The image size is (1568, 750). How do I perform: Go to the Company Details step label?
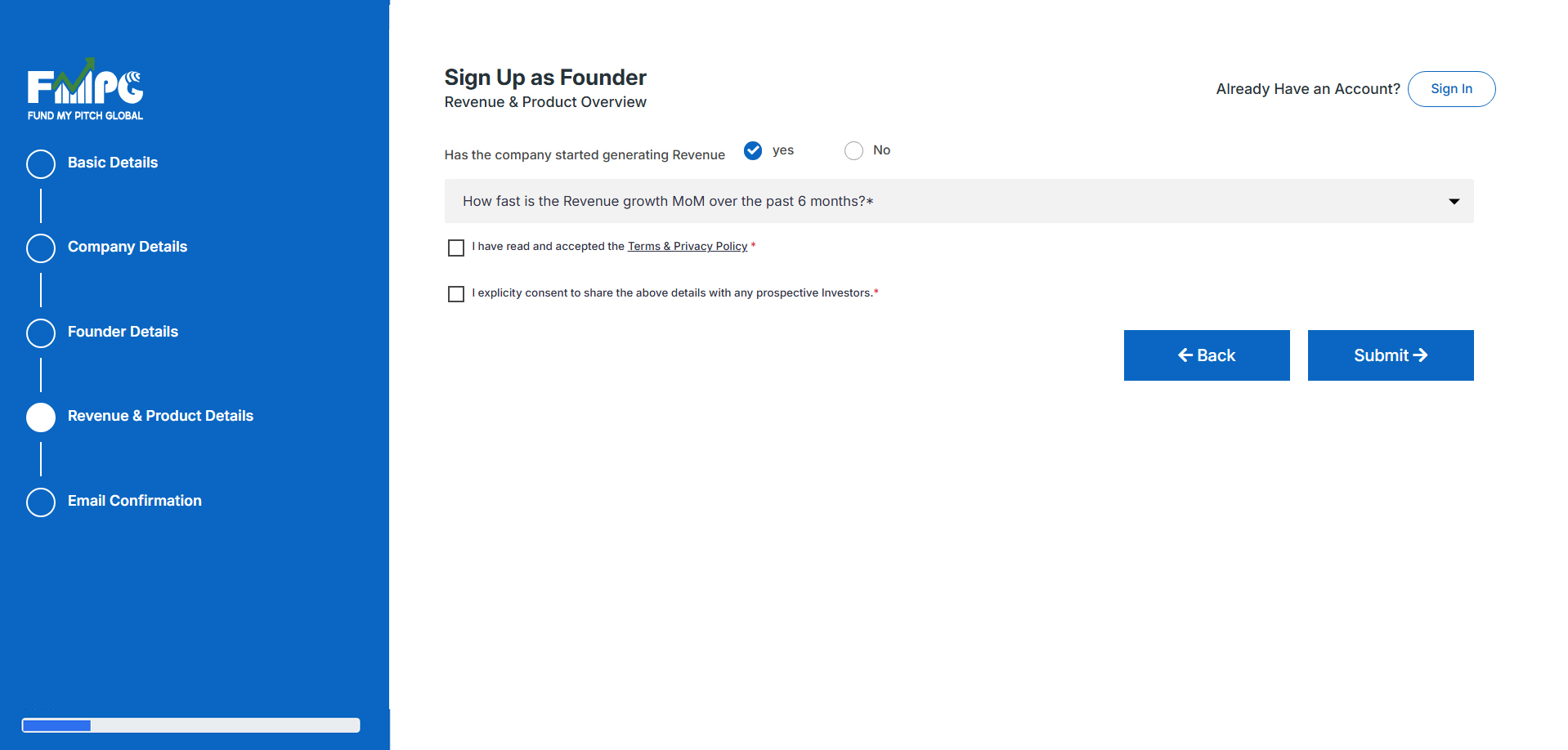(128, 247)
